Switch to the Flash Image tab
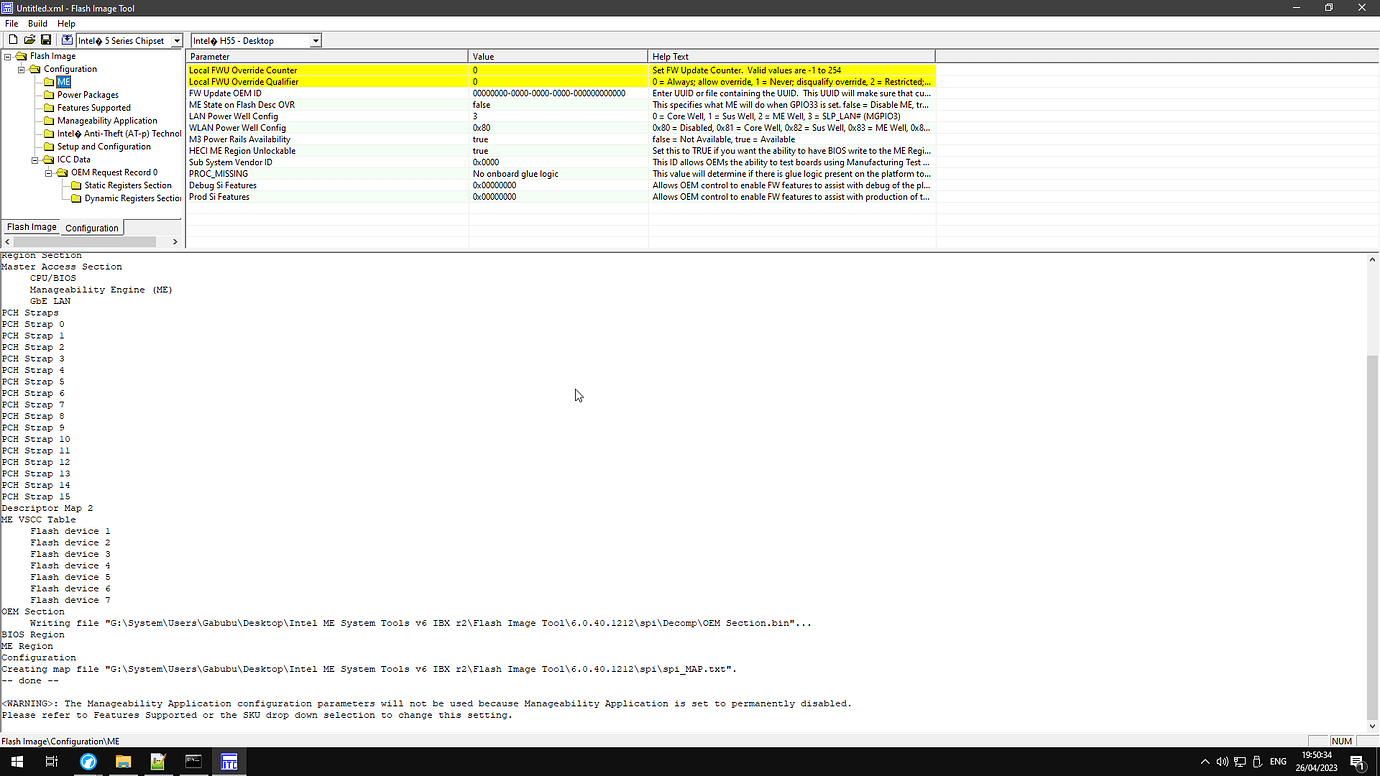The image size is (1380, 776). click(x=32, y=227)
